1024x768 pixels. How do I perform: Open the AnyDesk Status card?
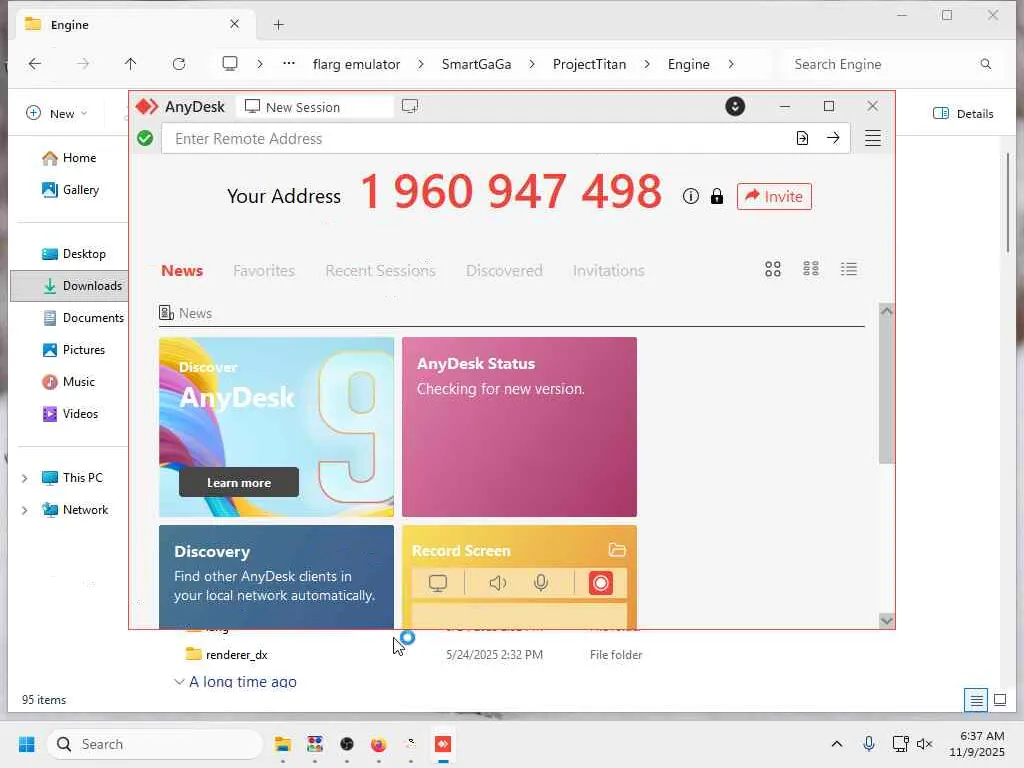(519, 427)
